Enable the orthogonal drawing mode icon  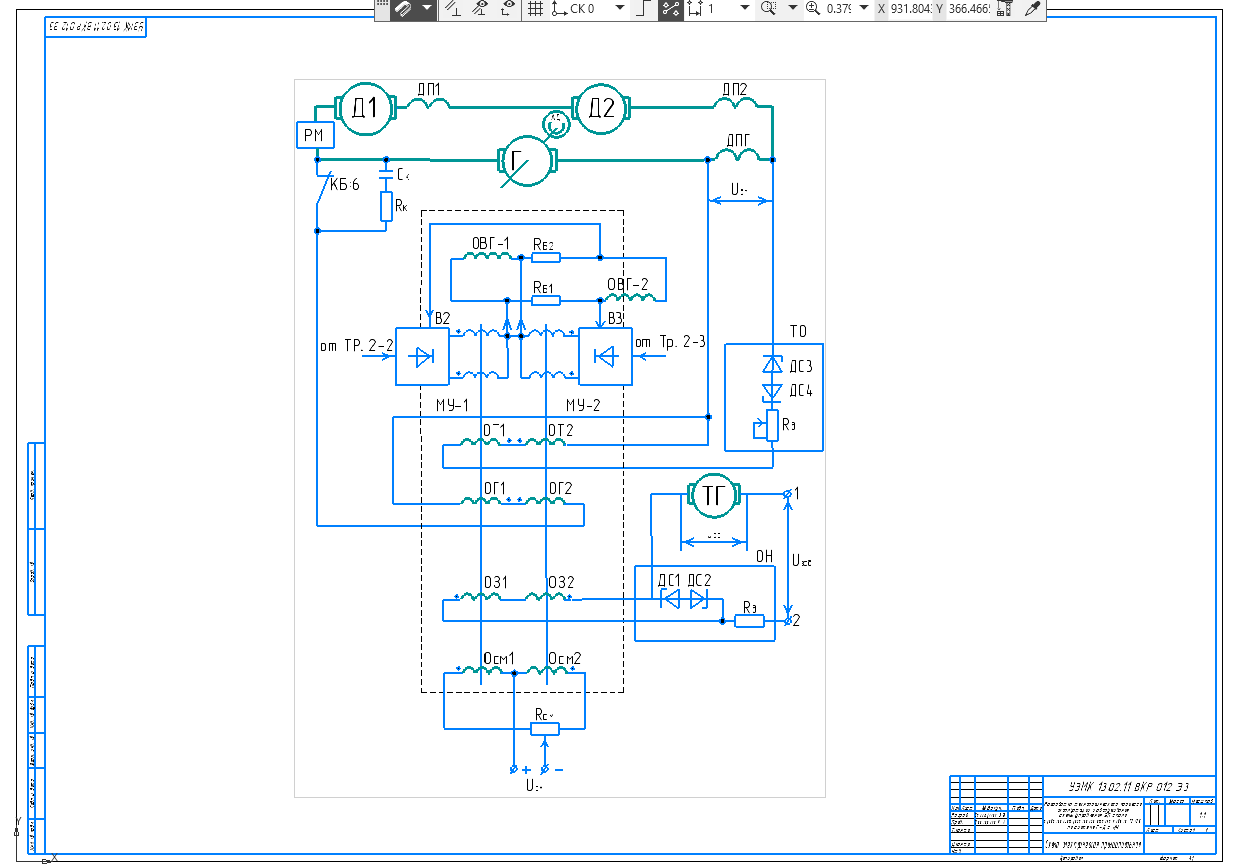point(643,9)
